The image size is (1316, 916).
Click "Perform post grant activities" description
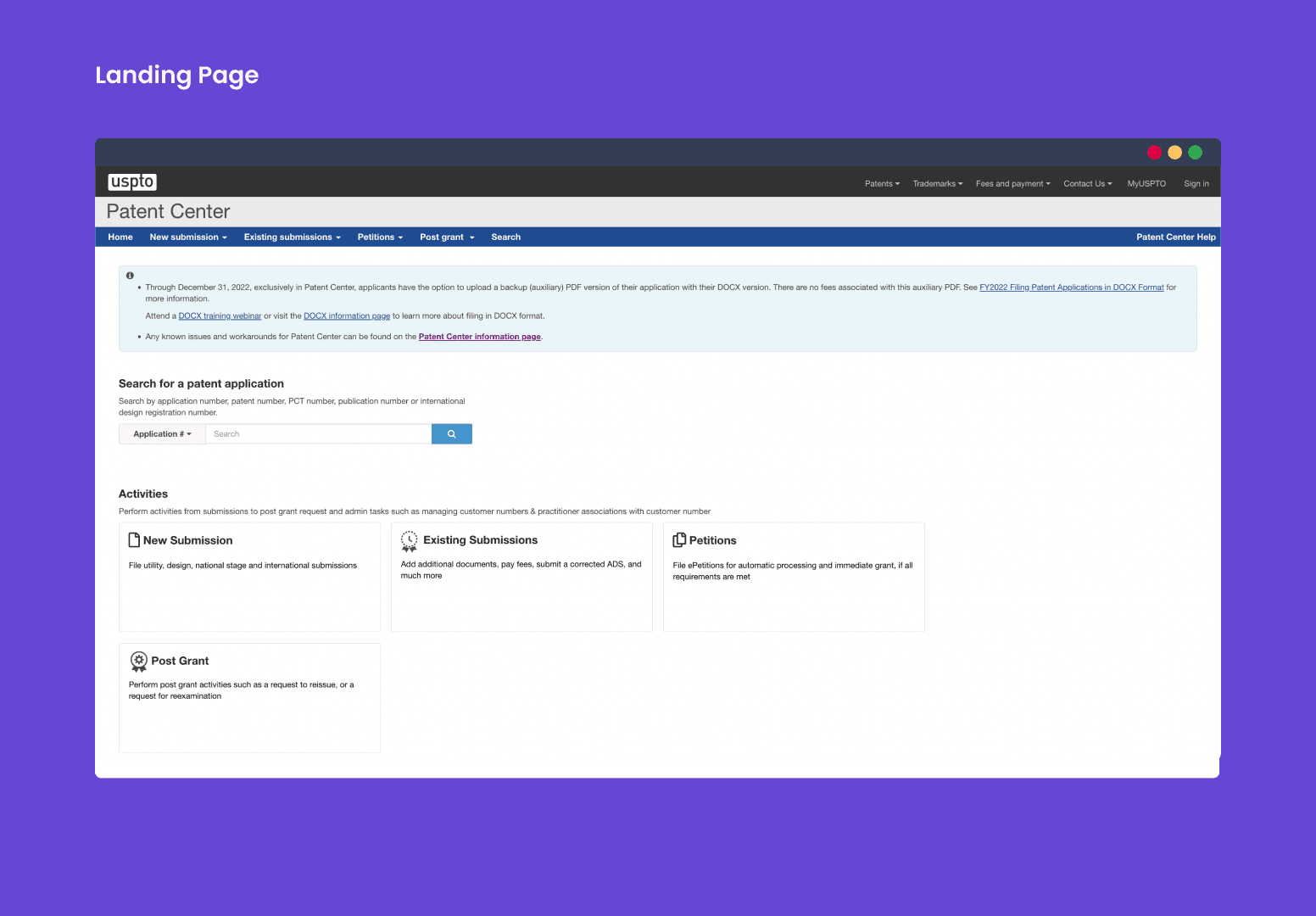[242, 690]
